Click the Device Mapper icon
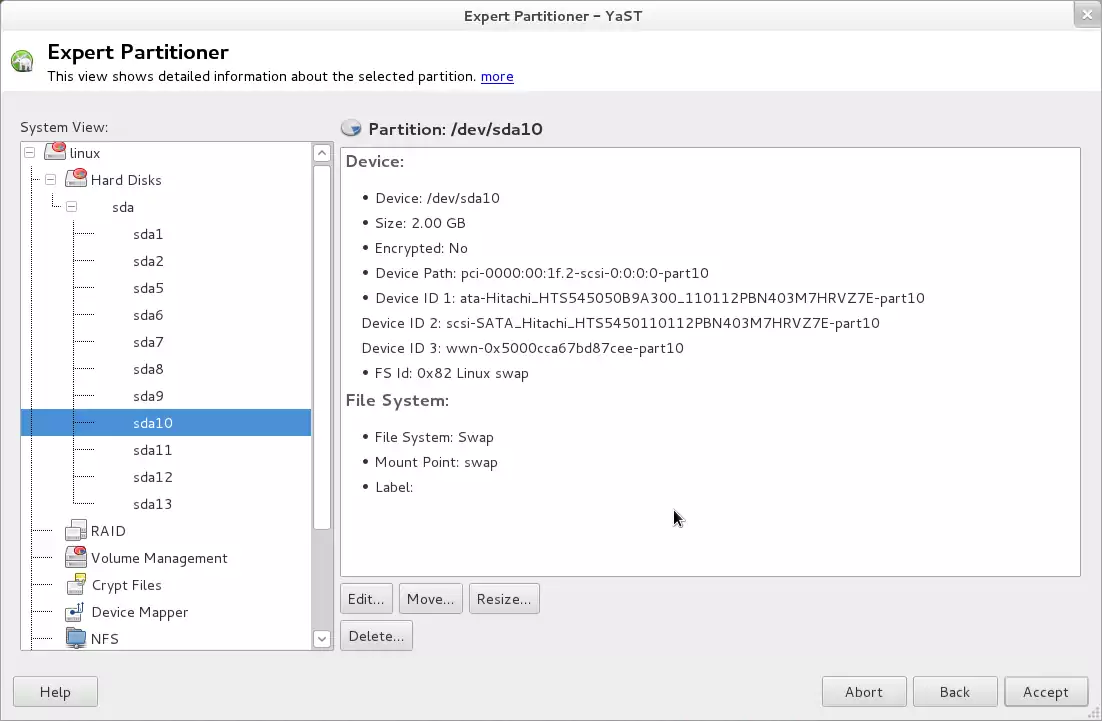The image size is (1102, 721). pos(76,612)
